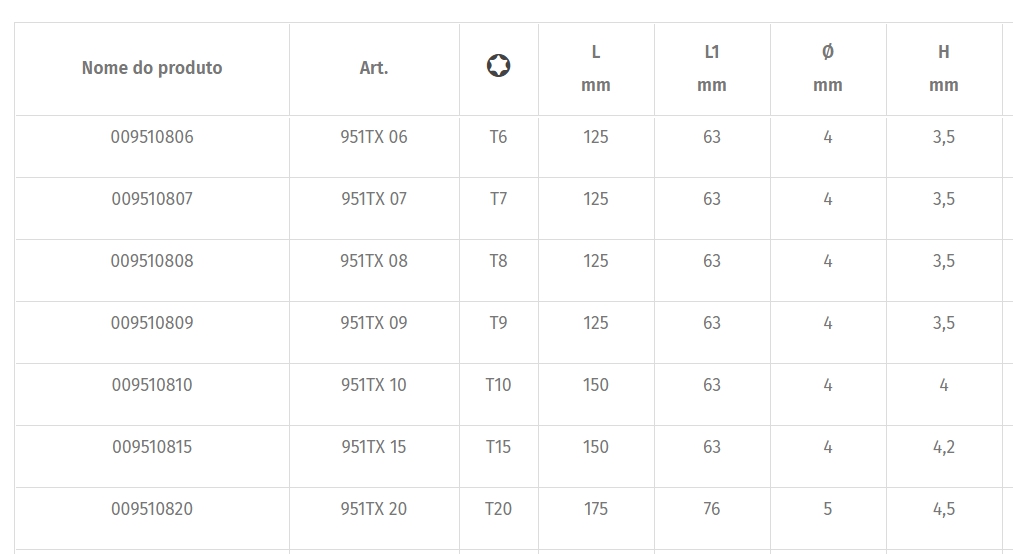Screen dimensions: 1013x554
Task: Click article 951TX 20 cell
Action: (x=374, y=509)
